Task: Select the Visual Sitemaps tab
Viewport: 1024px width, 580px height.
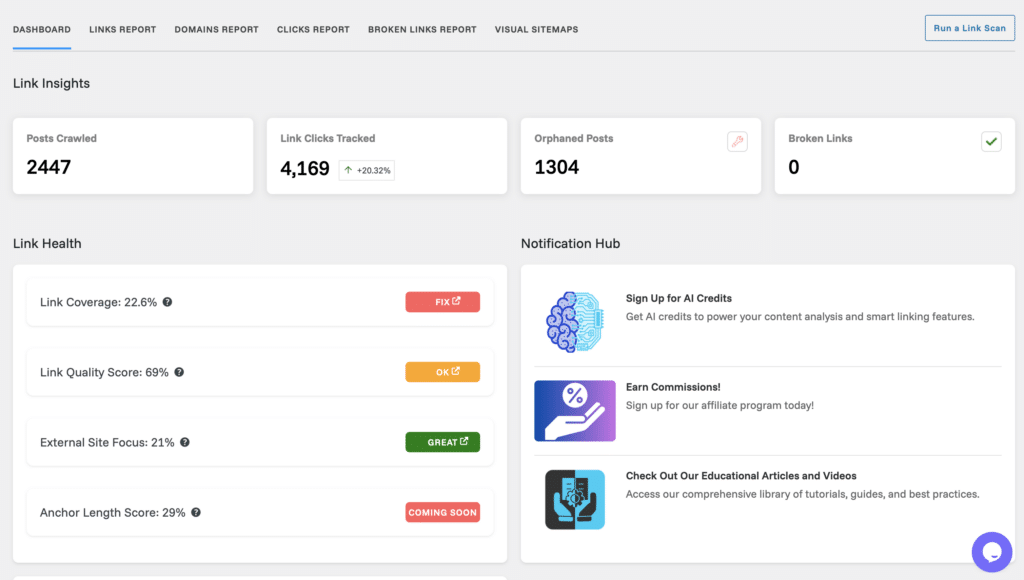Action: click(536, 29)
